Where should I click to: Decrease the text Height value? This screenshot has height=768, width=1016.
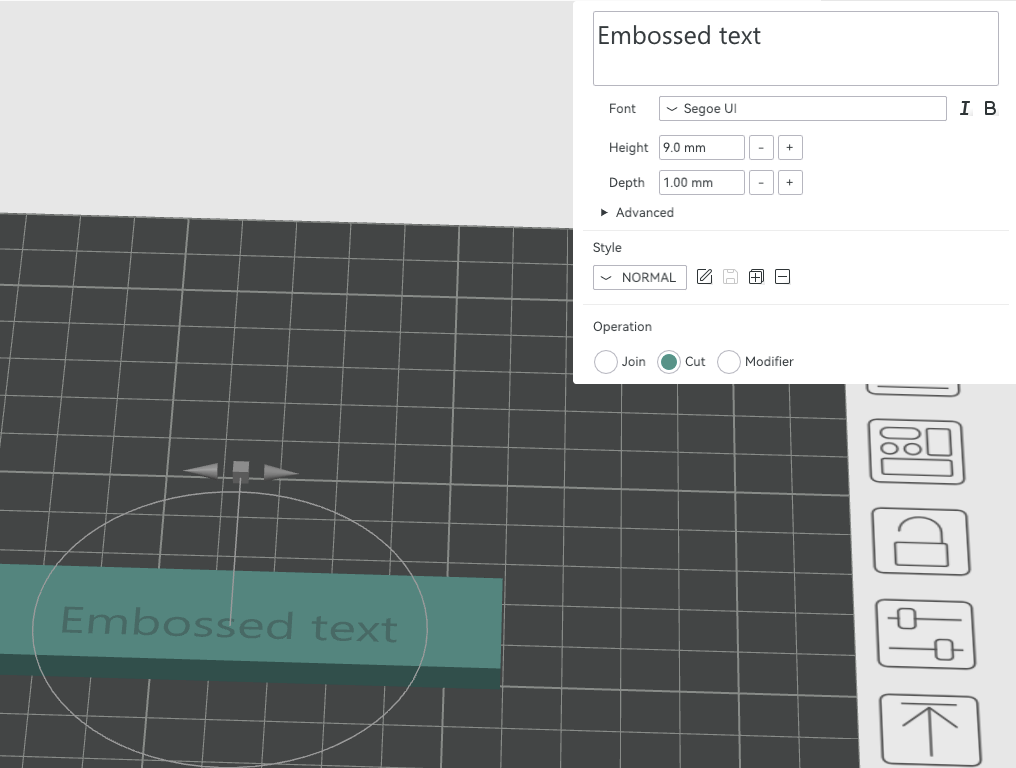coord(761,148)
